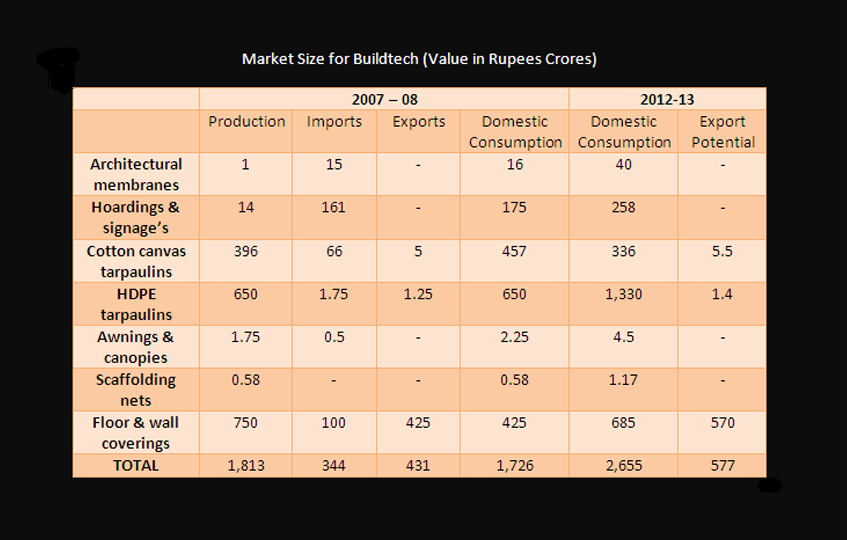Select the 2012-13 header cell
This screenshot has width=847, height=540.
(667, 99)
